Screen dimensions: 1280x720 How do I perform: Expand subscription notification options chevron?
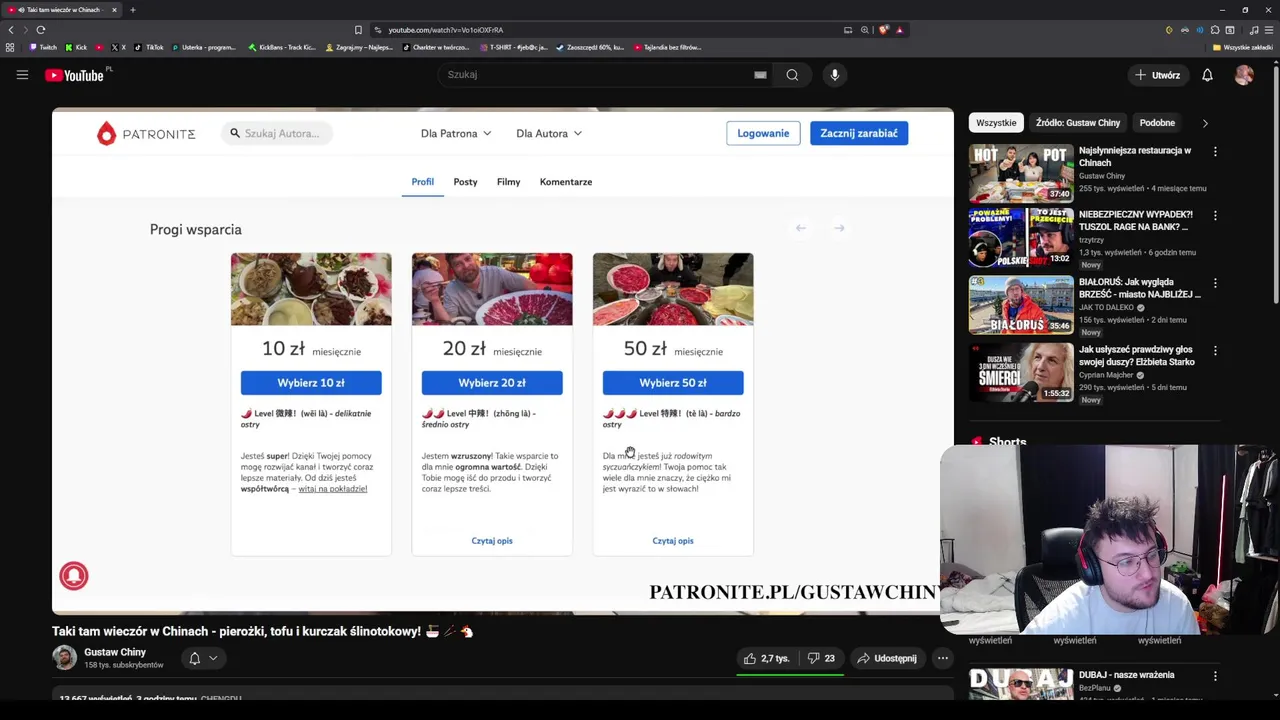click(x=213, y=658)
